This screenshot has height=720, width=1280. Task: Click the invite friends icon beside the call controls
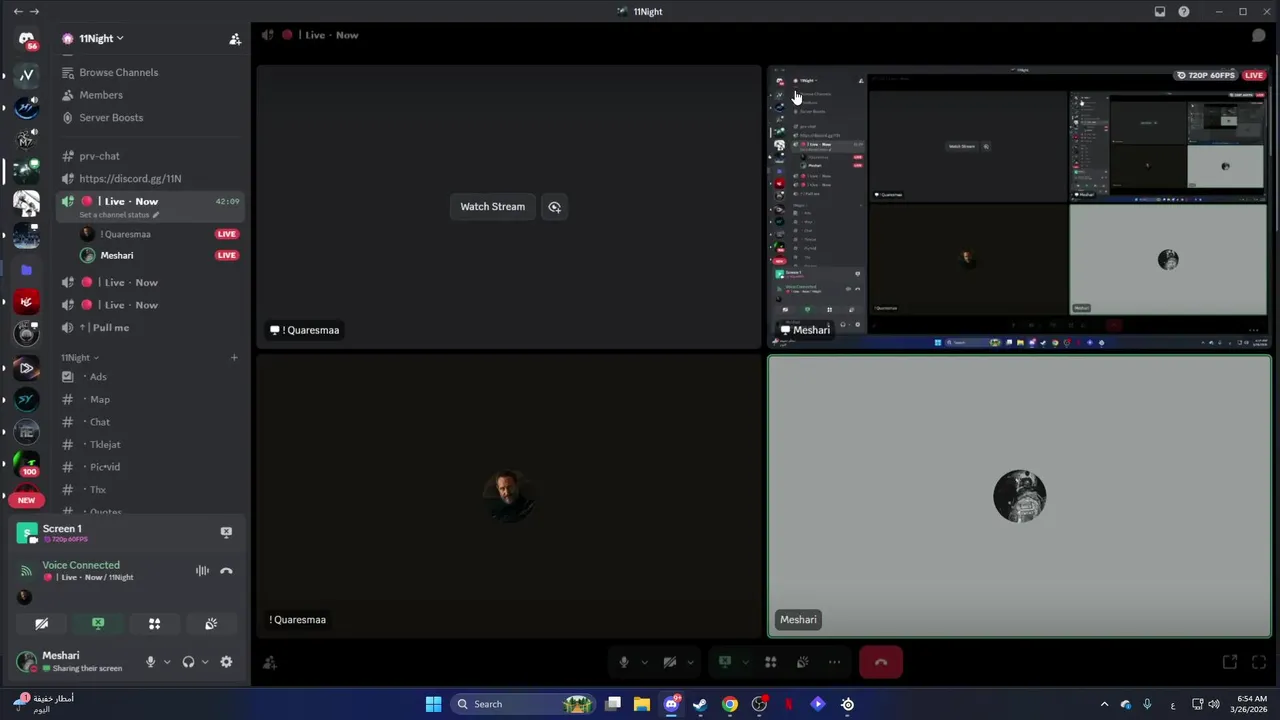tap(270, 662)
